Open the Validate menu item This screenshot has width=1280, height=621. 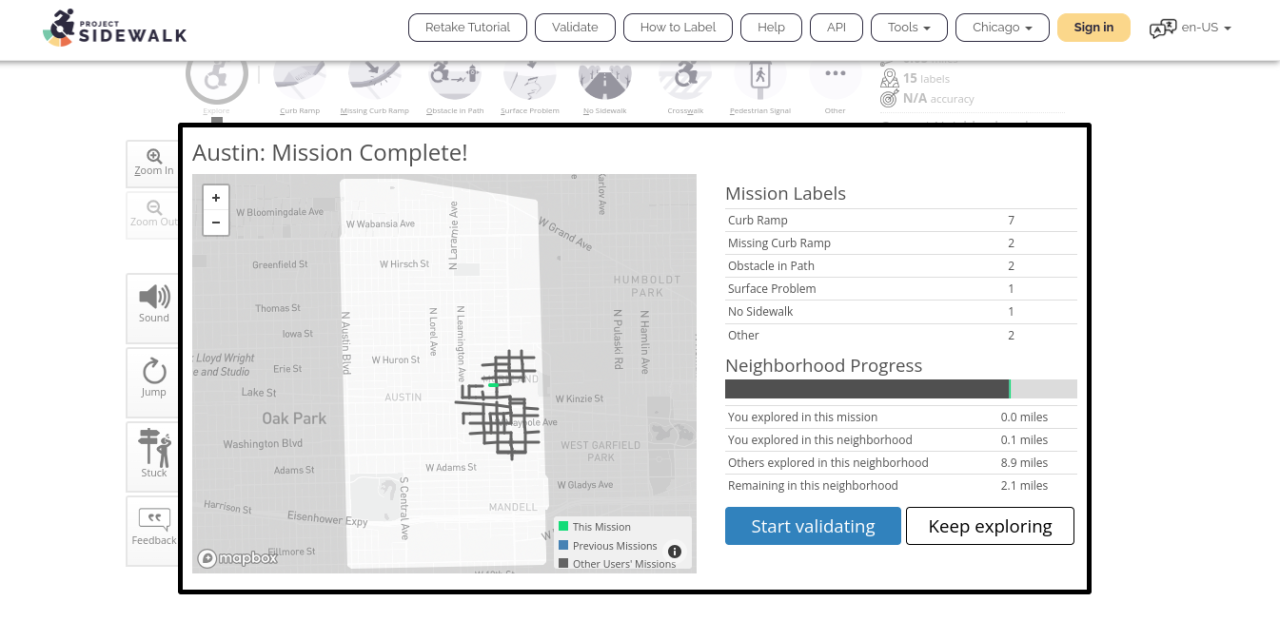575,27
